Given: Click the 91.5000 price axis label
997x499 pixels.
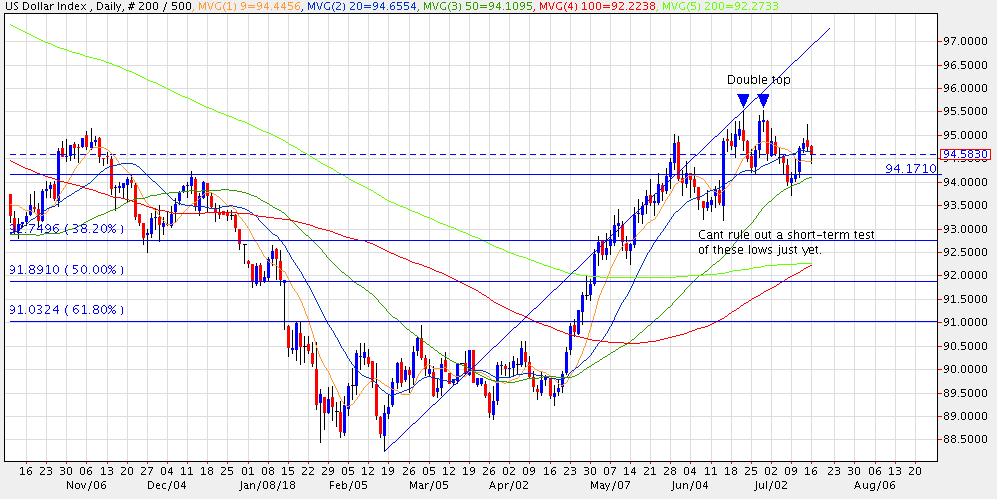Looking at the screenshot, I should 965,299.
